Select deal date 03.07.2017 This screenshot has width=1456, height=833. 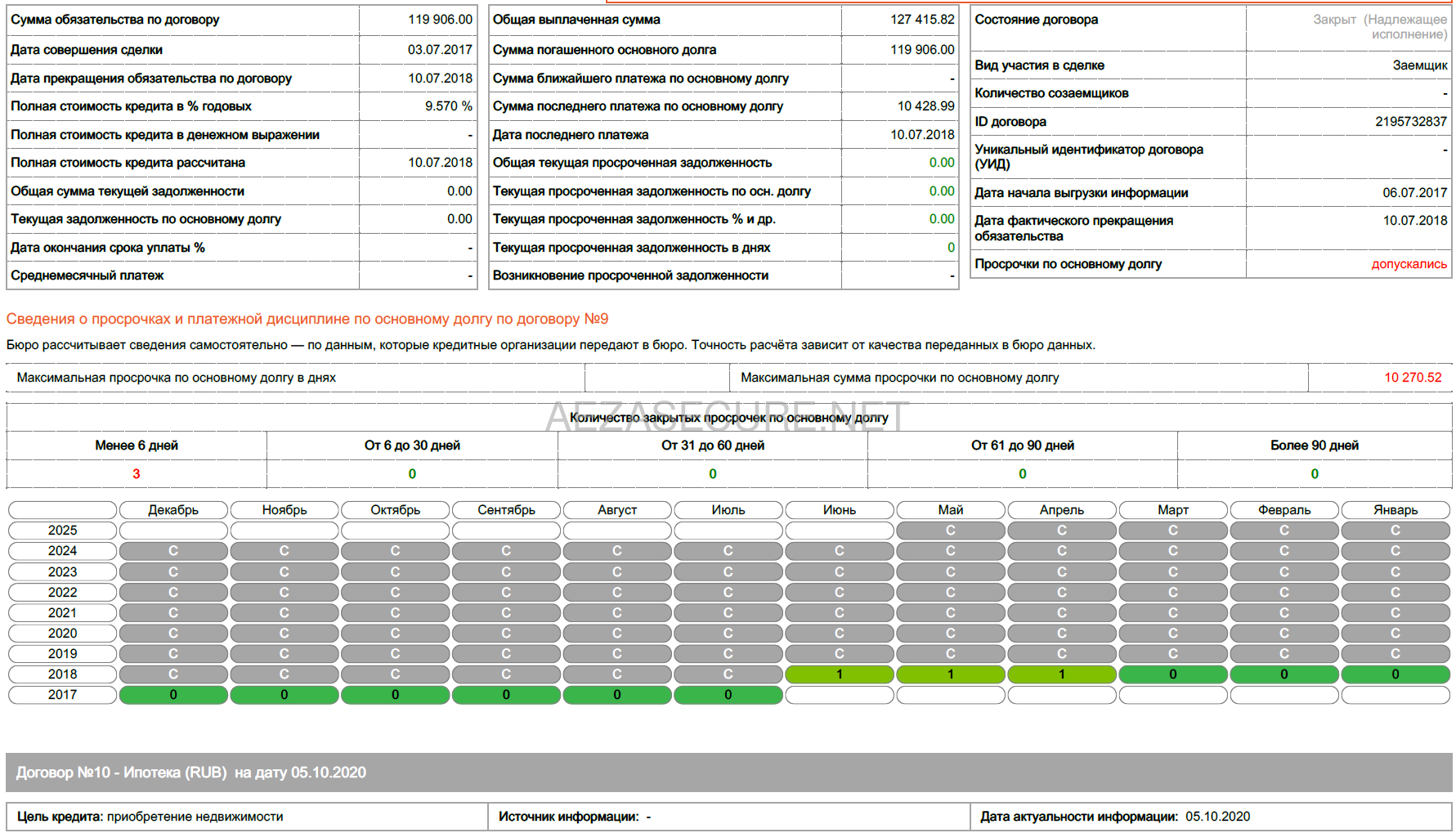click(440, 50)
